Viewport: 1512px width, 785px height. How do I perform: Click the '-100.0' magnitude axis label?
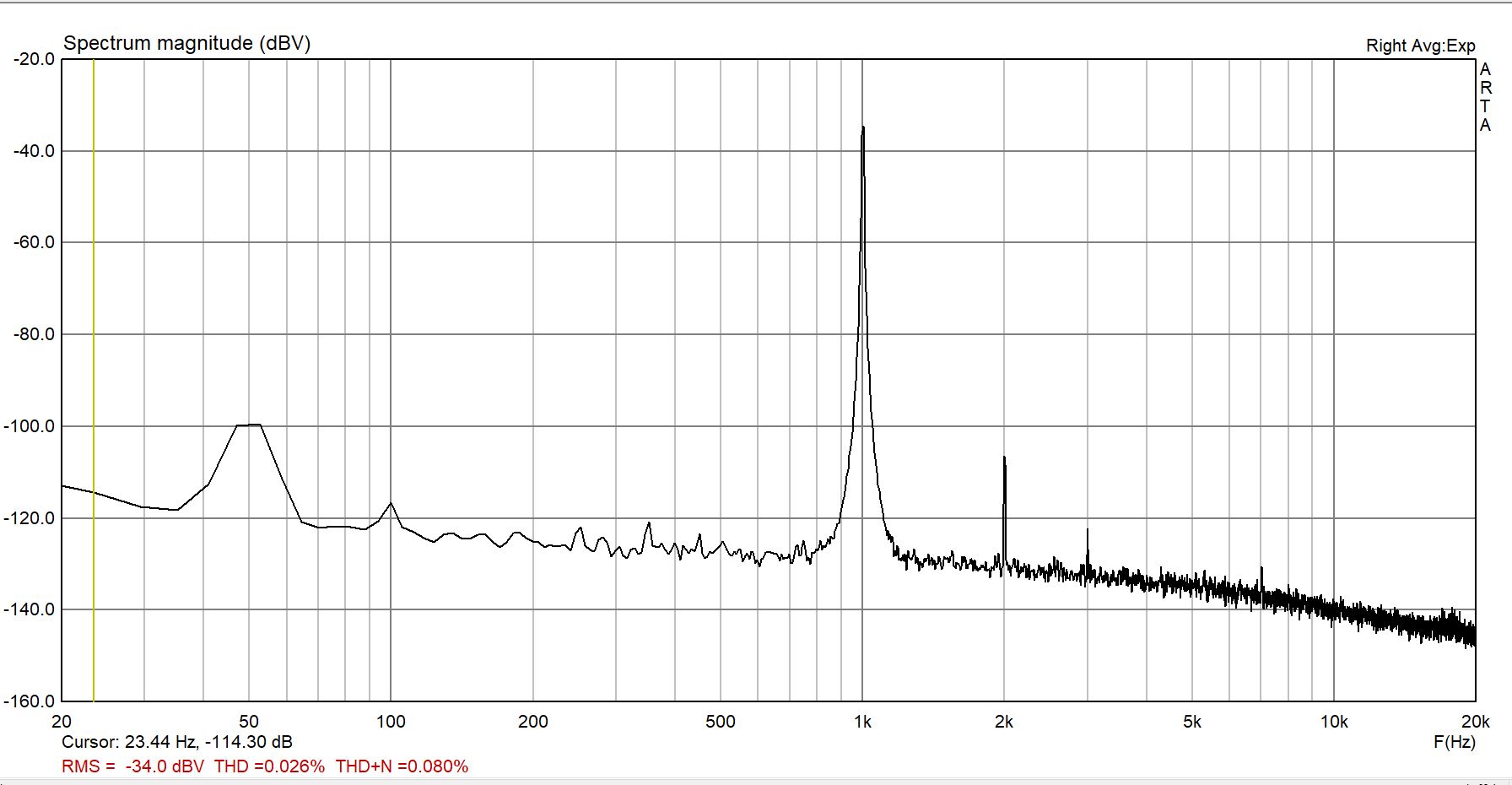click(x=30, y=426)
